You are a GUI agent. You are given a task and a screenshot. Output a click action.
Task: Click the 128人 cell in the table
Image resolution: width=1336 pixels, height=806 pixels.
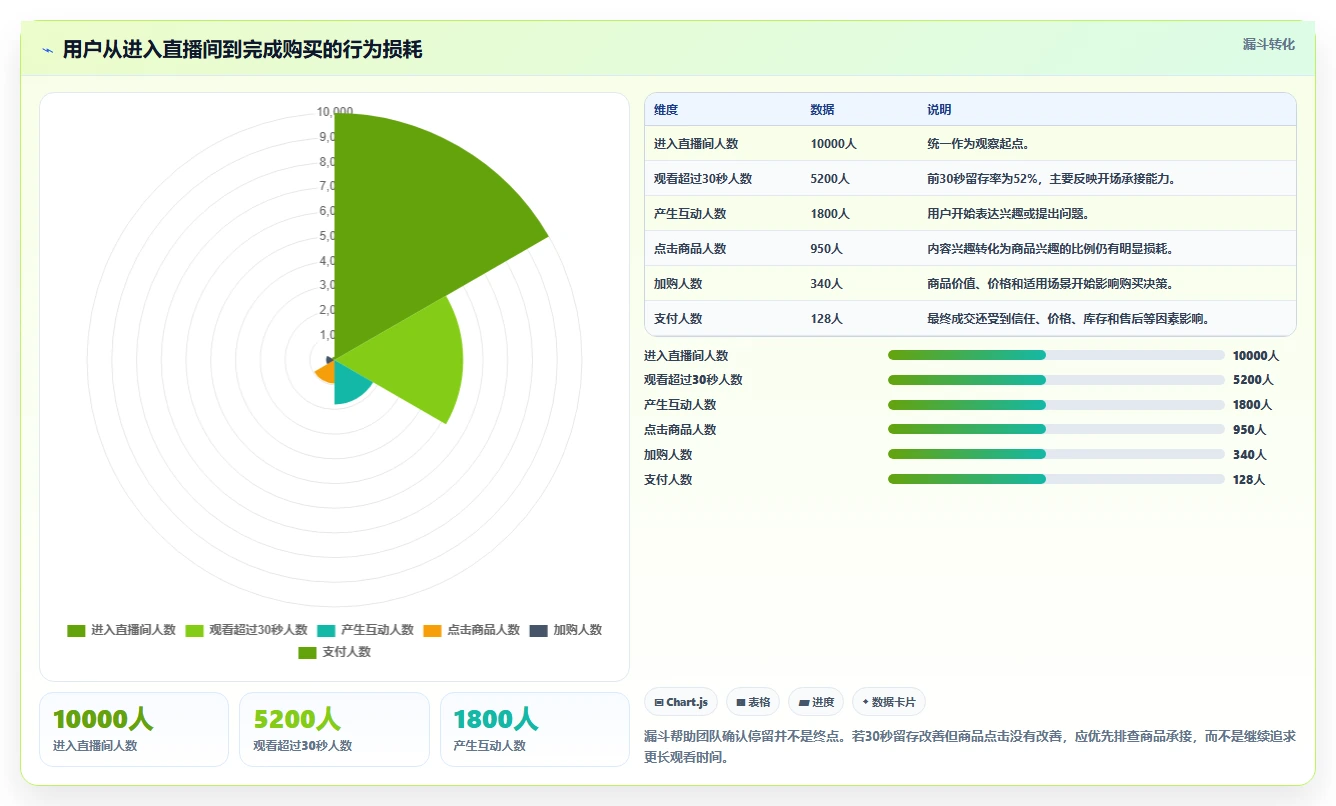click(x=826, y=319)
